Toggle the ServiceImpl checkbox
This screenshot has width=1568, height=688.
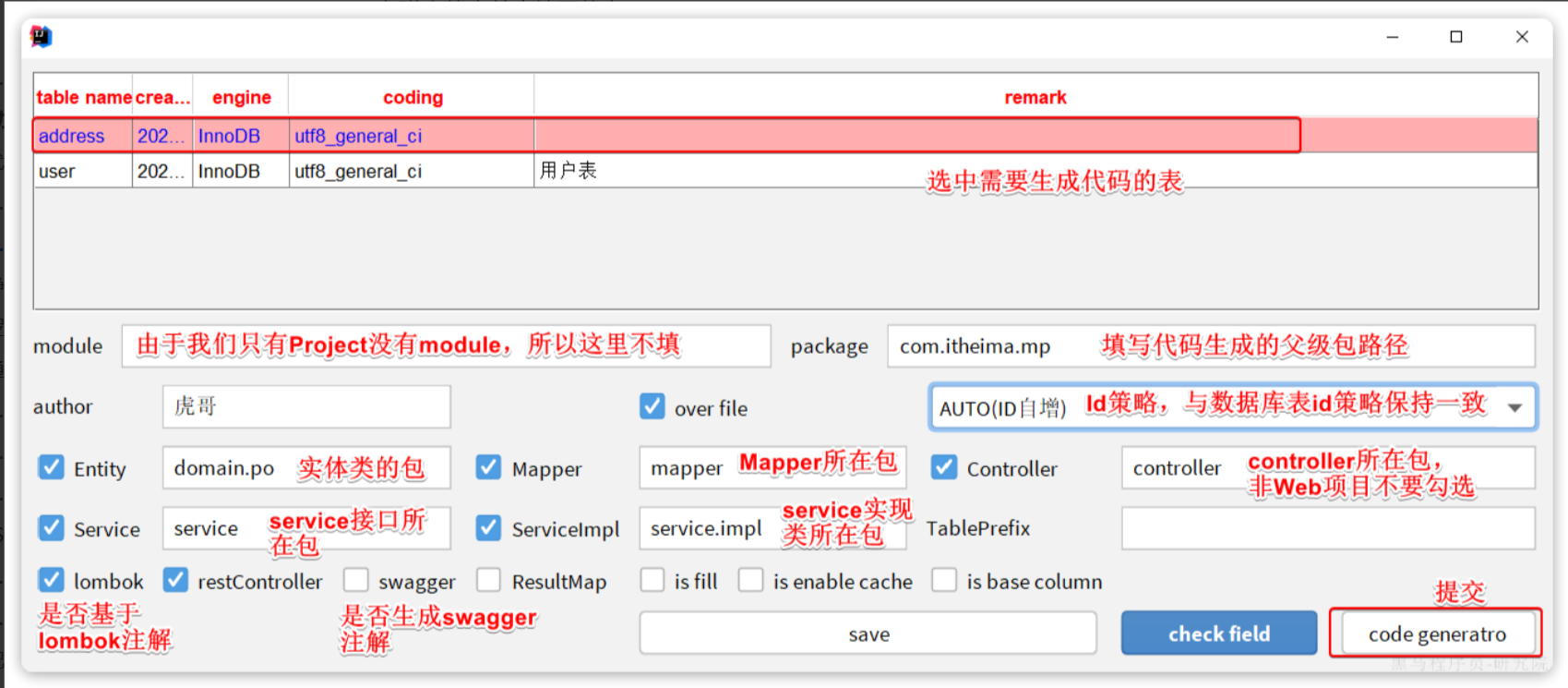click(489, 527)
